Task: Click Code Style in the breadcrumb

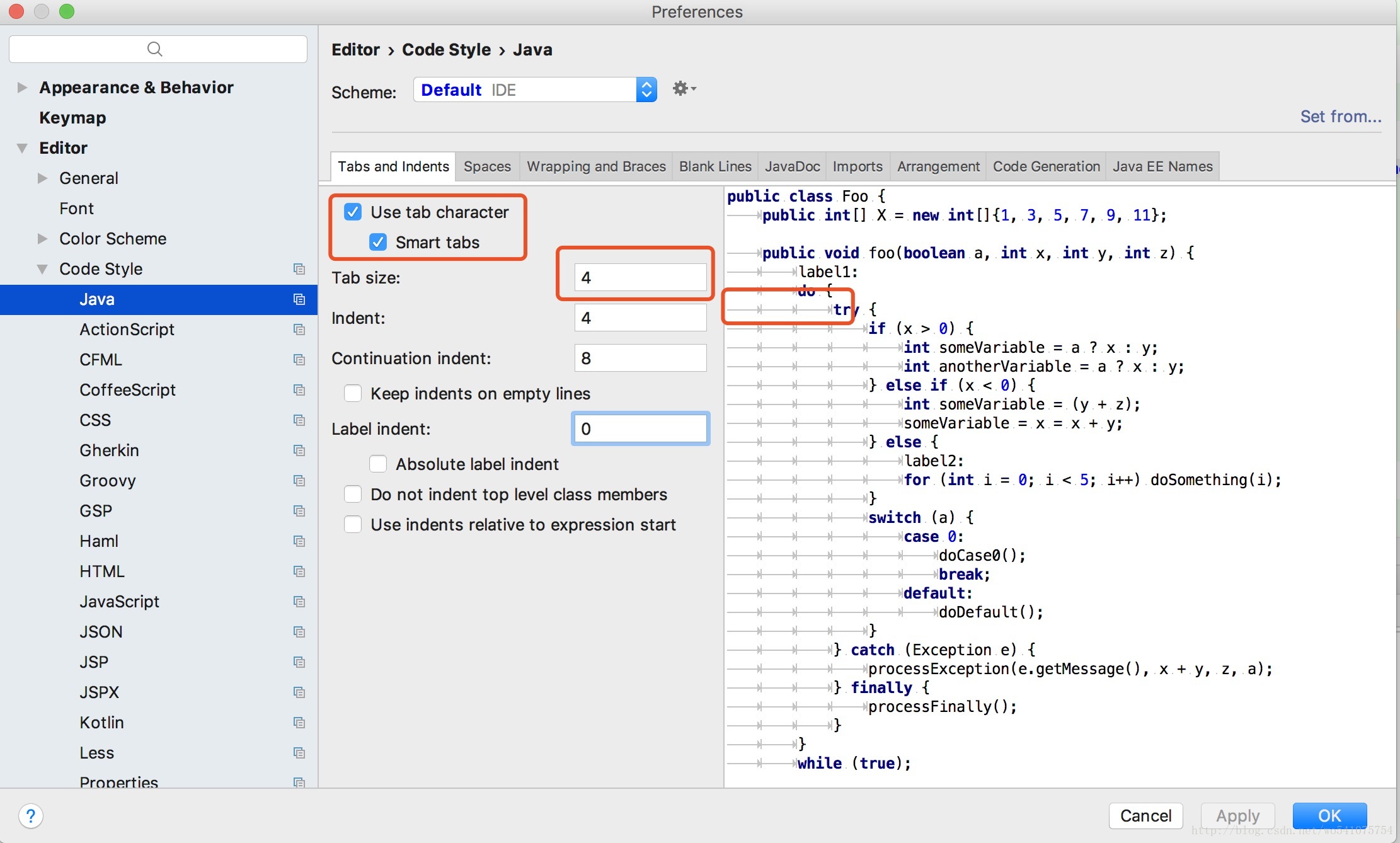Action: [x=446, y=50]
